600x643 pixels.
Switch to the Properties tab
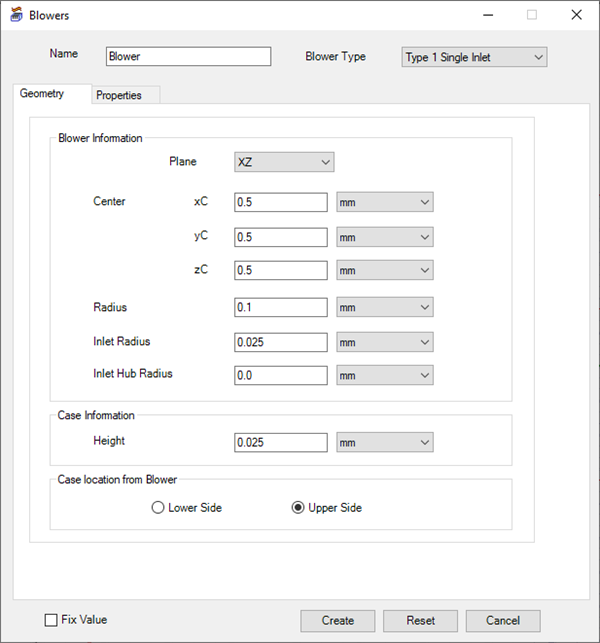(119, 96)
